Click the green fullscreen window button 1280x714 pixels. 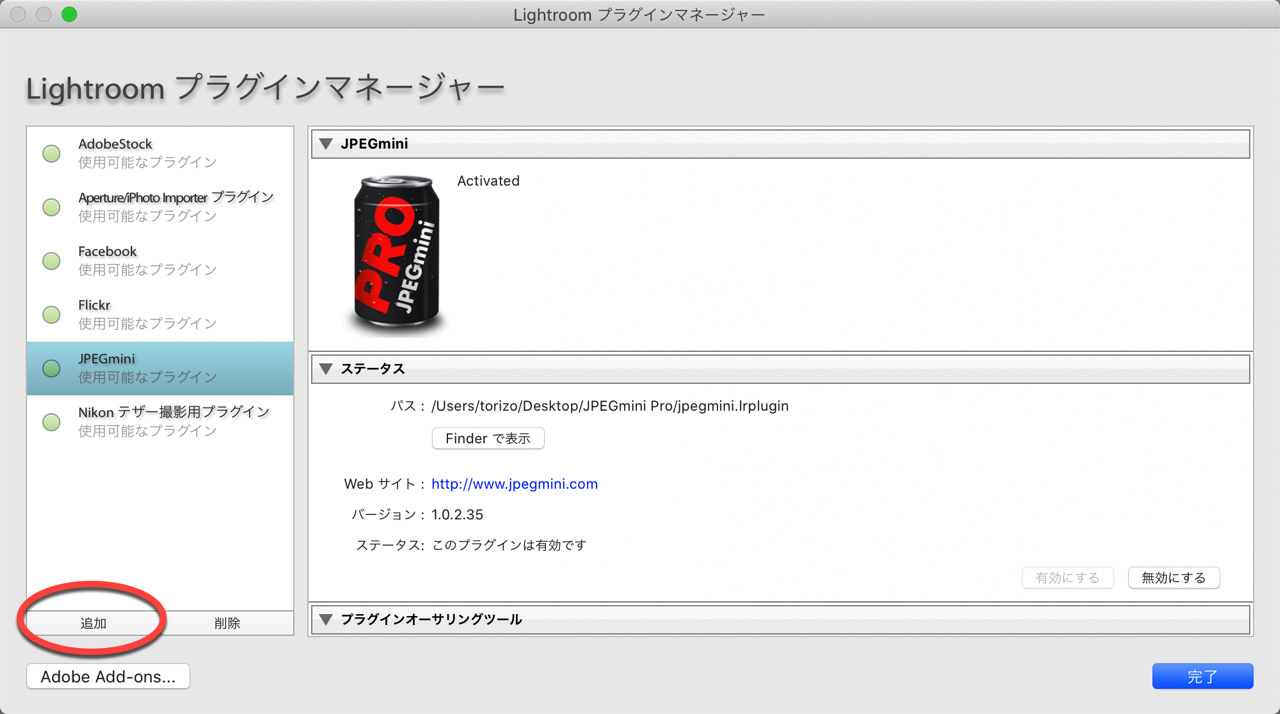click(x=68, y=15)
